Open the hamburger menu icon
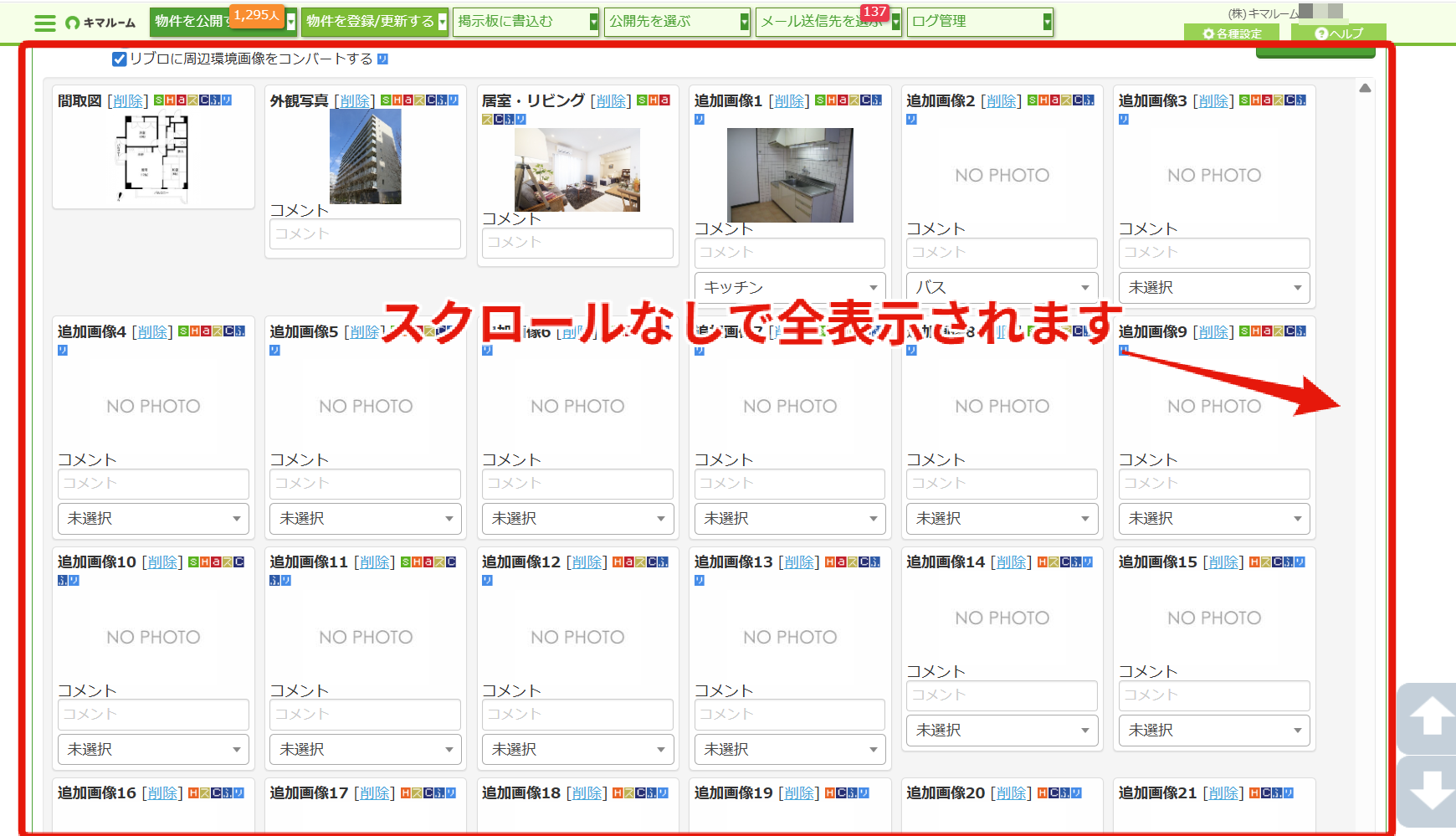 (x=44, y=23)
